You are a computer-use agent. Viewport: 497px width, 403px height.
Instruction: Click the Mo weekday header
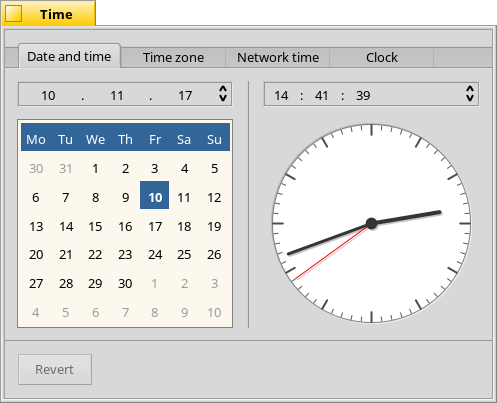(x=36, y=139)
